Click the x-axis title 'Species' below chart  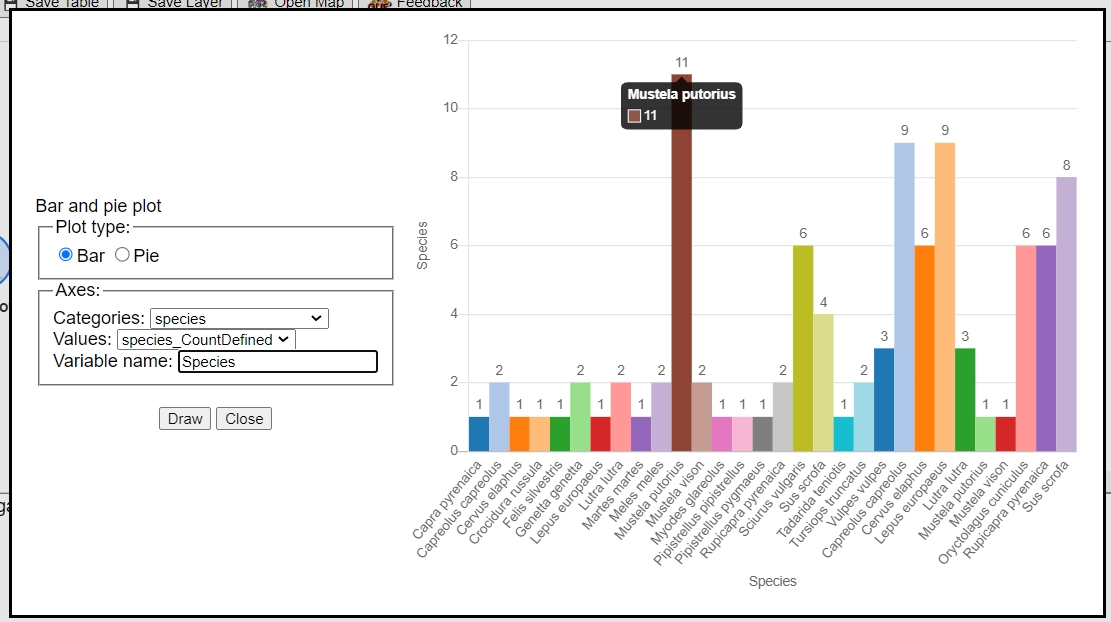pos(772,581)
